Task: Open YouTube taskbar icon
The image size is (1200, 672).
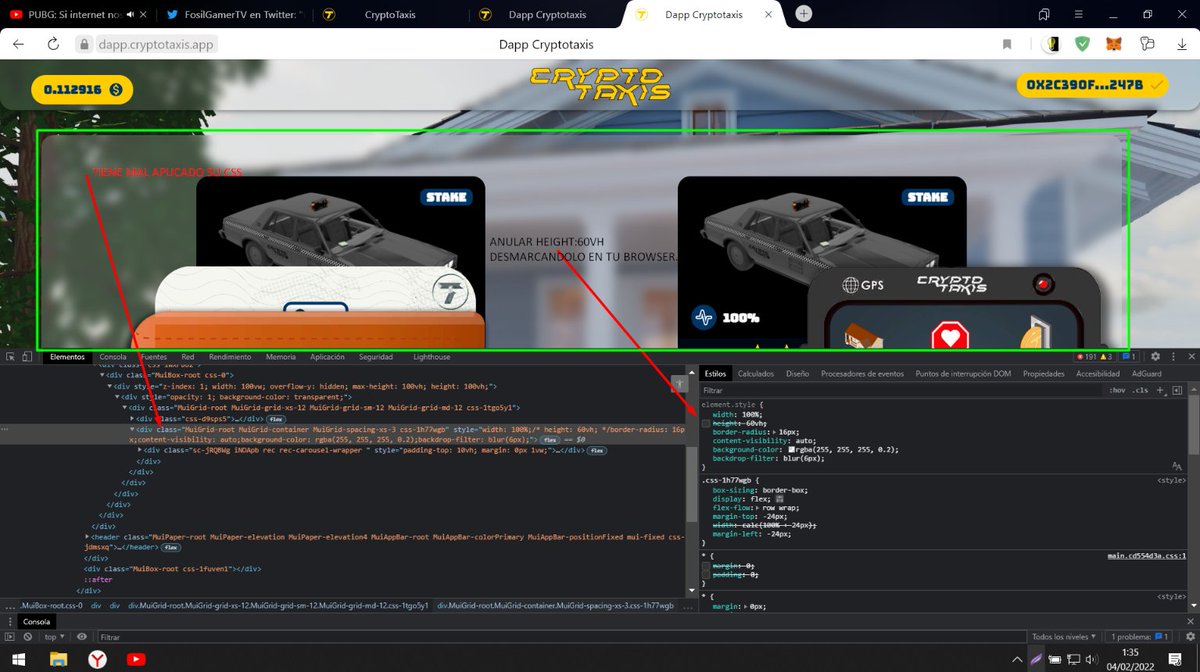Action: click(136, 659)
